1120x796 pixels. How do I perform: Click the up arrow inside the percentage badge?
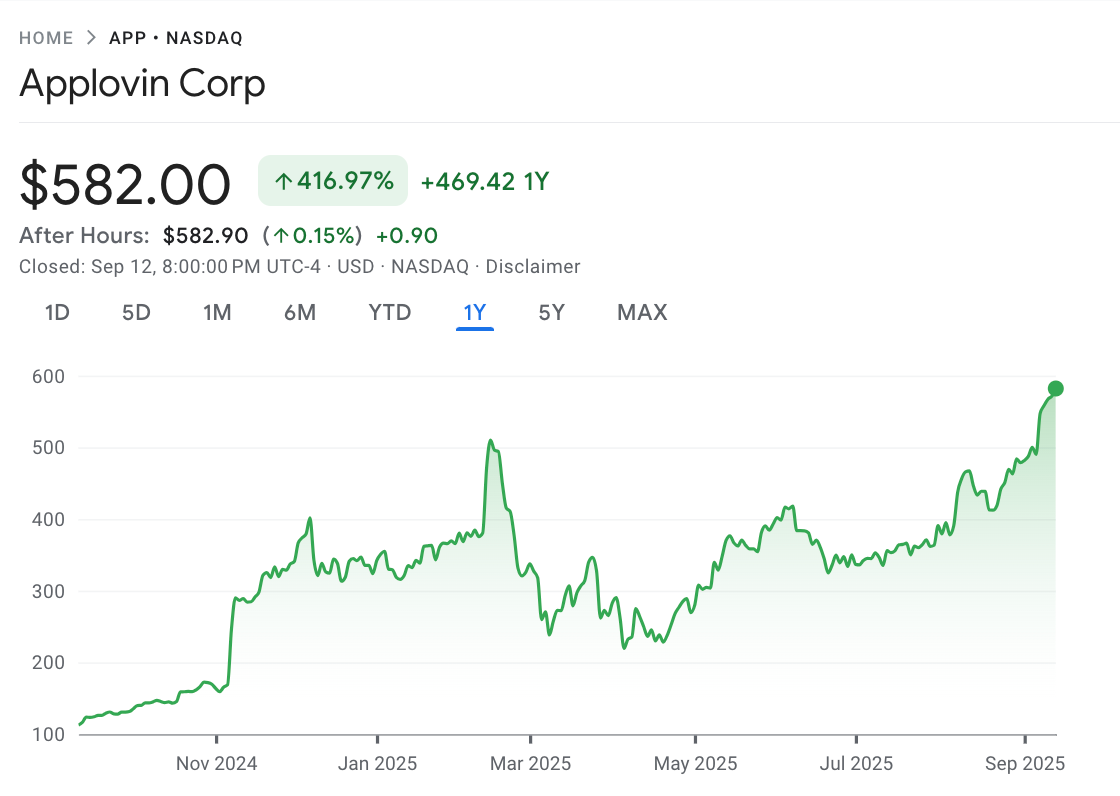[x=284, y=180]
